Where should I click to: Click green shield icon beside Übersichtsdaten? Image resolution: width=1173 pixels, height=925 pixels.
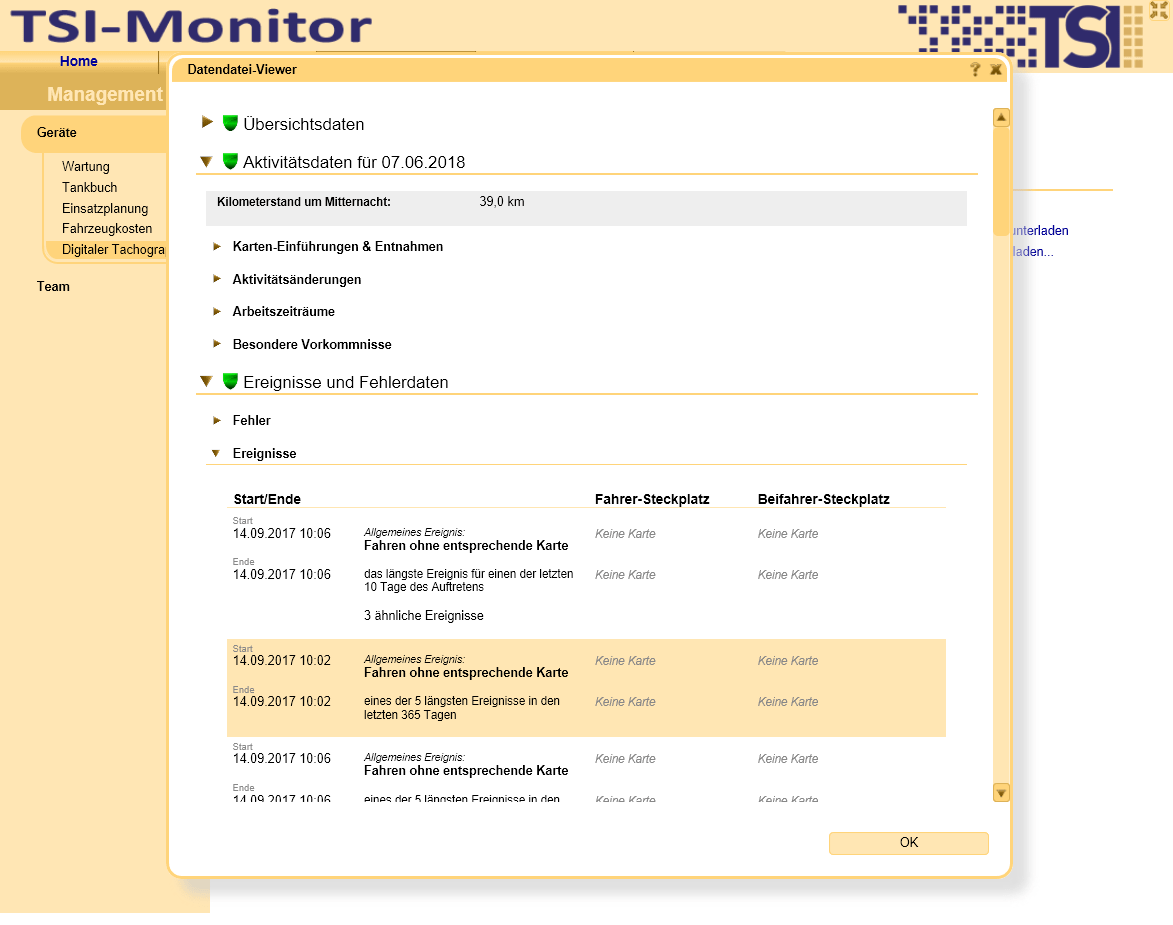pyautogui.click(x=230, y=123)
